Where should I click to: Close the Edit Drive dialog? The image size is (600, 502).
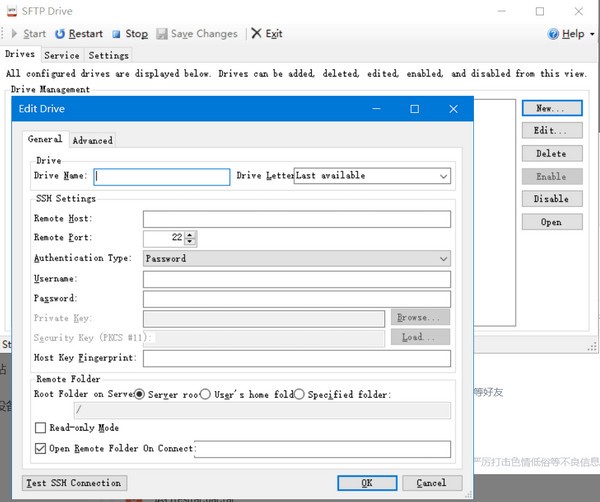click(x=453, y=109)
